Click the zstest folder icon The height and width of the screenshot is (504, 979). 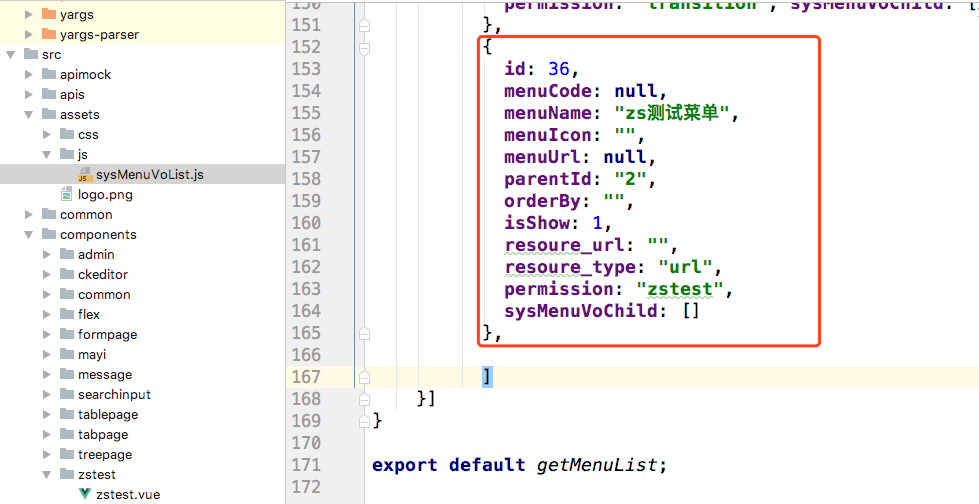[x=67, y=473]
